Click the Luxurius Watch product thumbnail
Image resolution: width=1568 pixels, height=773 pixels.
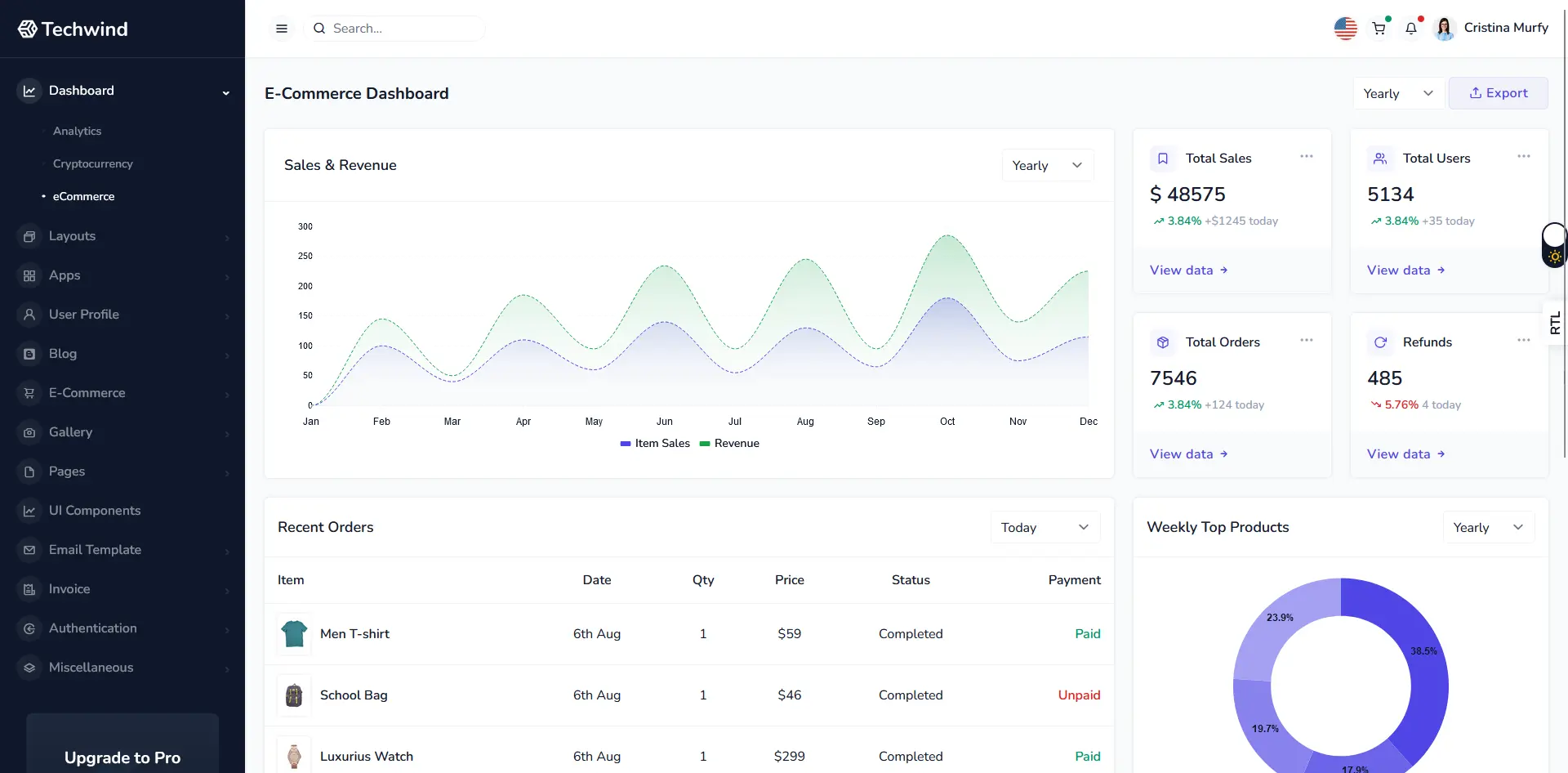[294, 756]
